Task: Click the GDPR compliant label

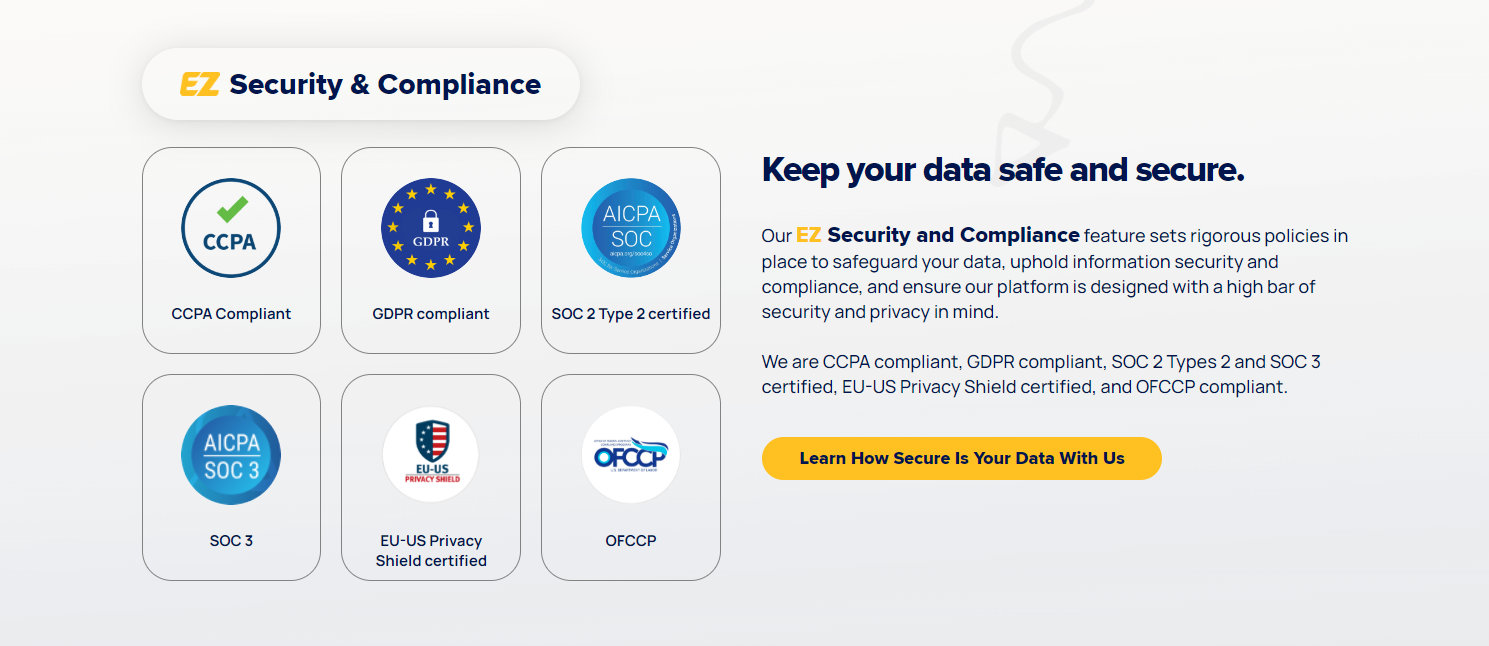Action: click(x=431, y=314)
